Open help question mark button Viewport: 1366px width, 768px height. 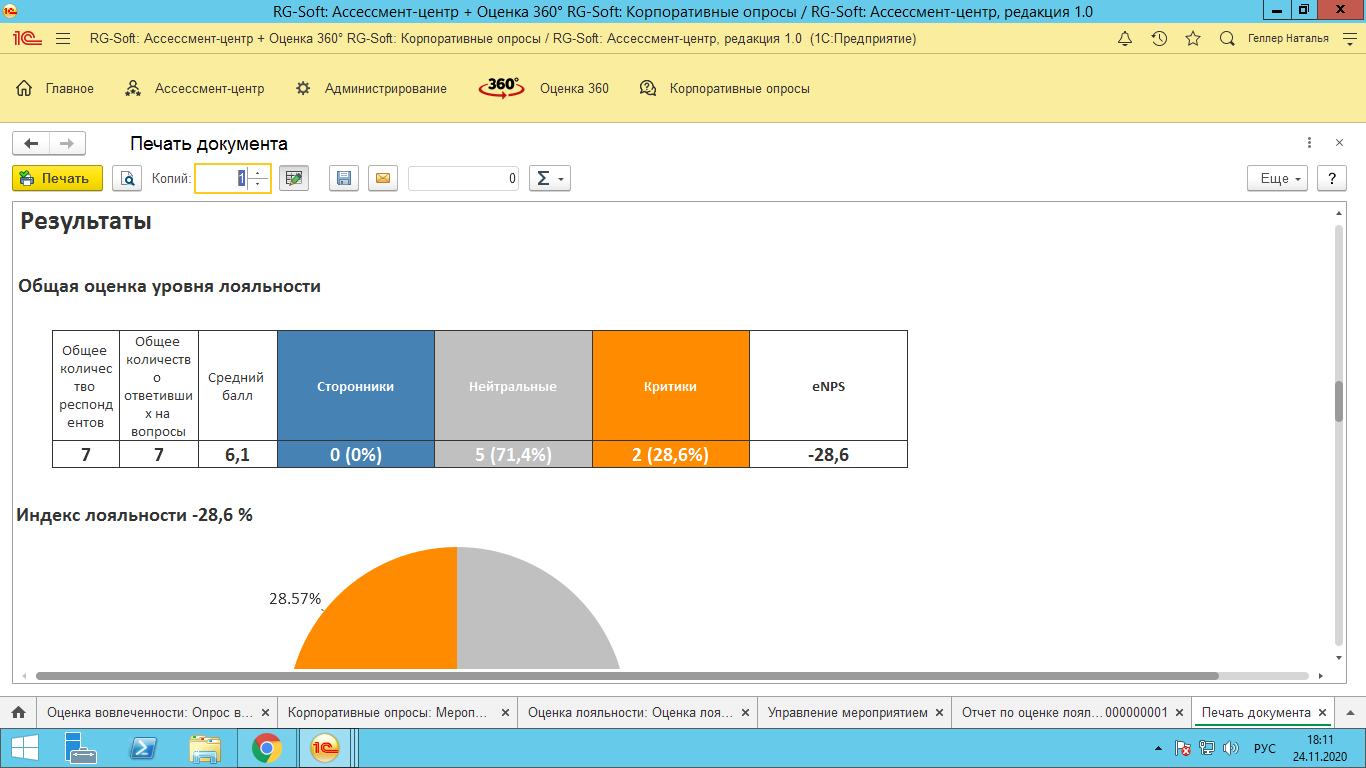[x=1331, y=178]
